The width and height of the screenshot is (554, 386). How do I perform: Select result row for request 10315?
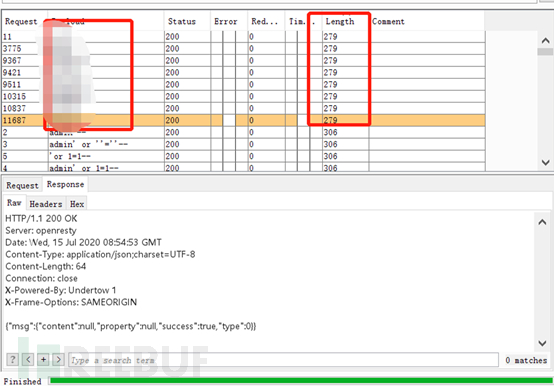coord(243,96)
